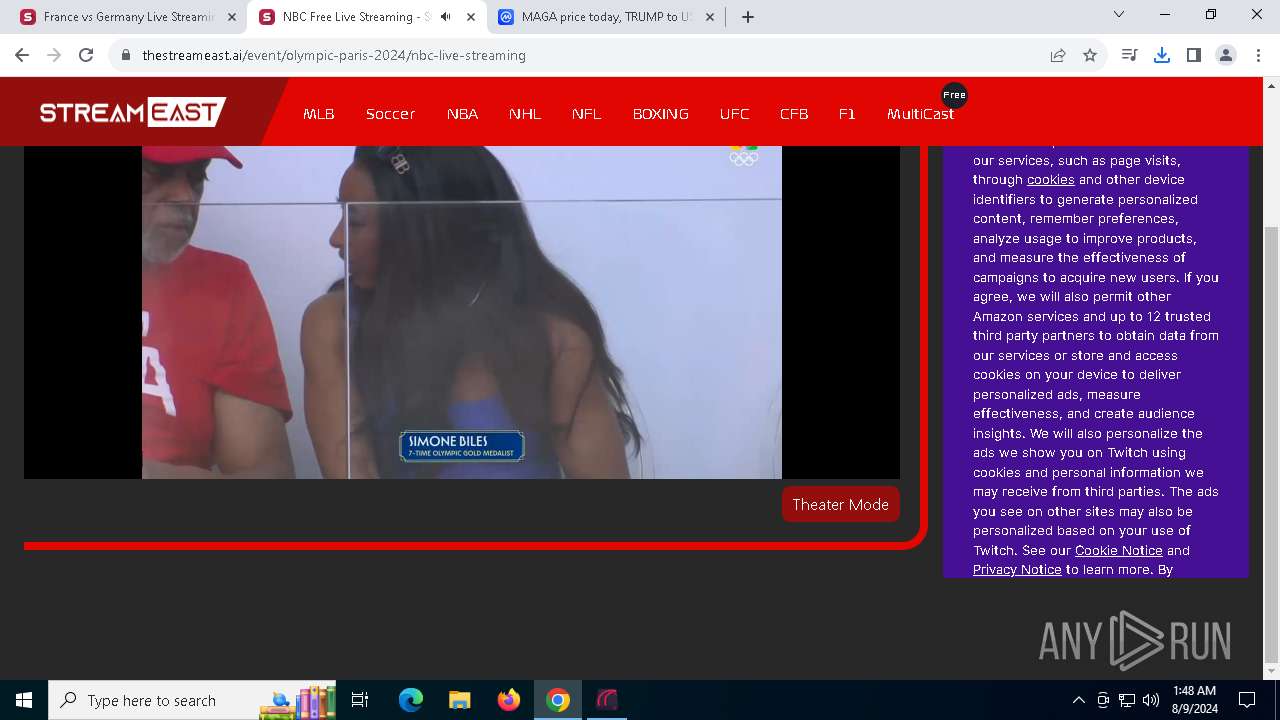
Task: Open the Cookie Notice link
Action: [1118, 550]
